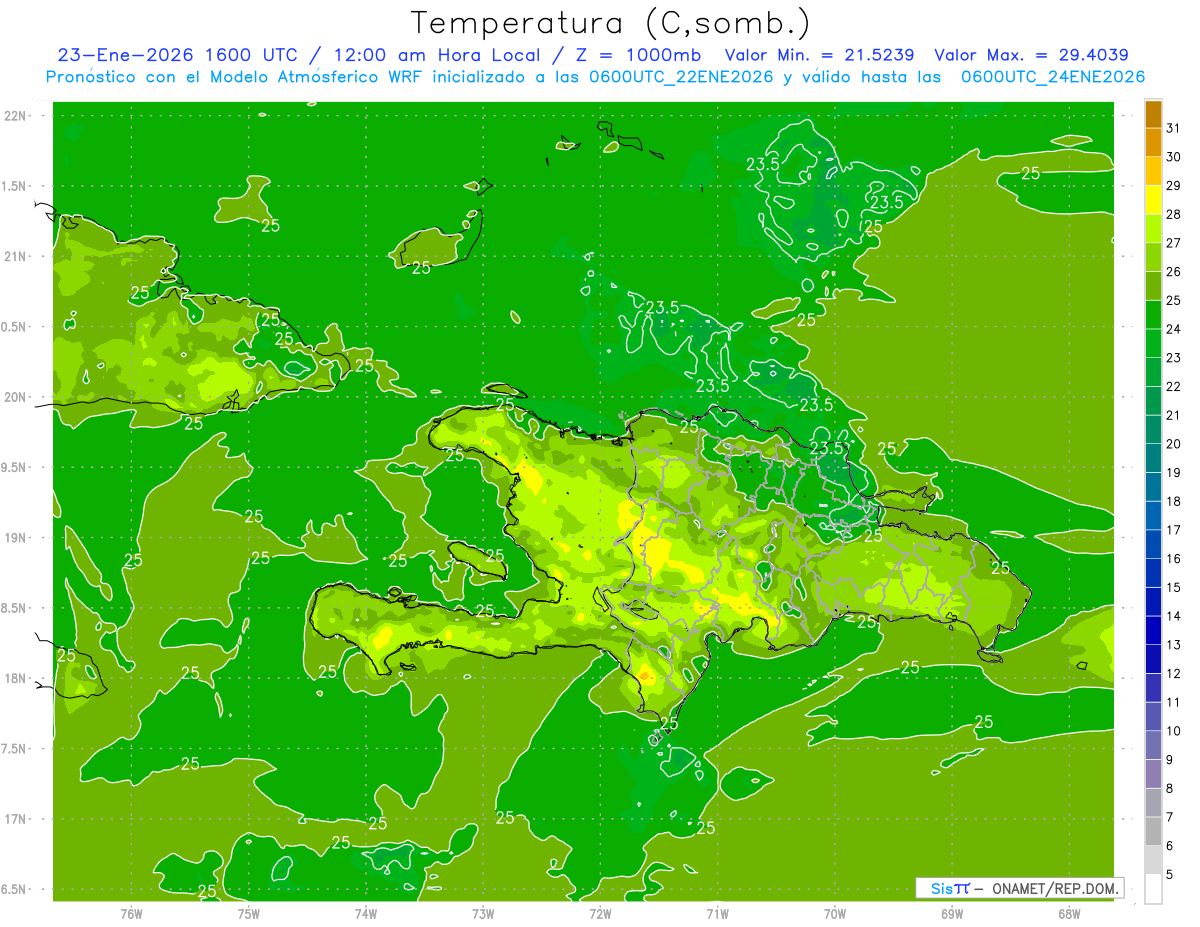Select the '0.5N' latitude axis label
Viewport: 1200px width, 927px height.
click(x=14, y=327)
